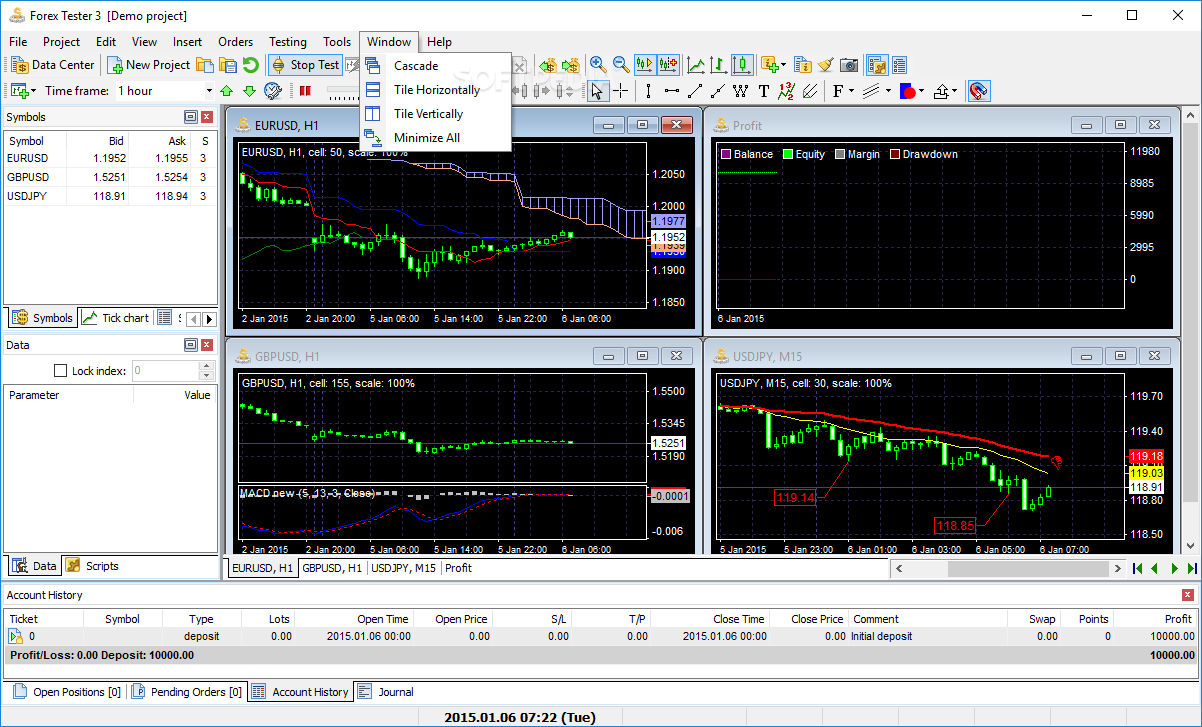The width and height of the screenshot is (1202, 727).
Task: Zoom out the chart with magnifier minus
Action: (621, 65)
